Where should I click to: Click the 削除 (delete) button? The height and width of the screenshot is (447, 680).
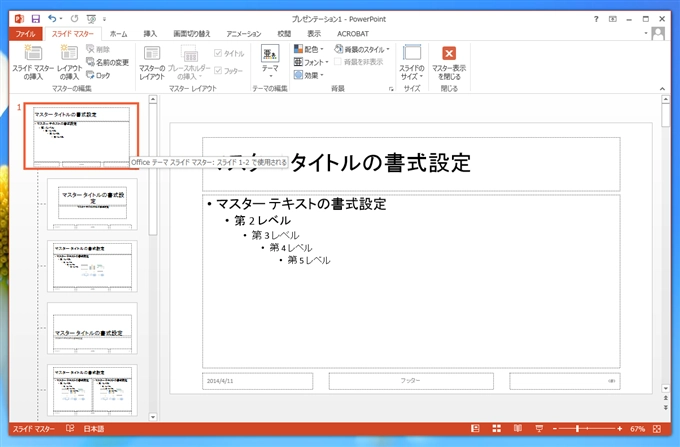coord(98,49)
